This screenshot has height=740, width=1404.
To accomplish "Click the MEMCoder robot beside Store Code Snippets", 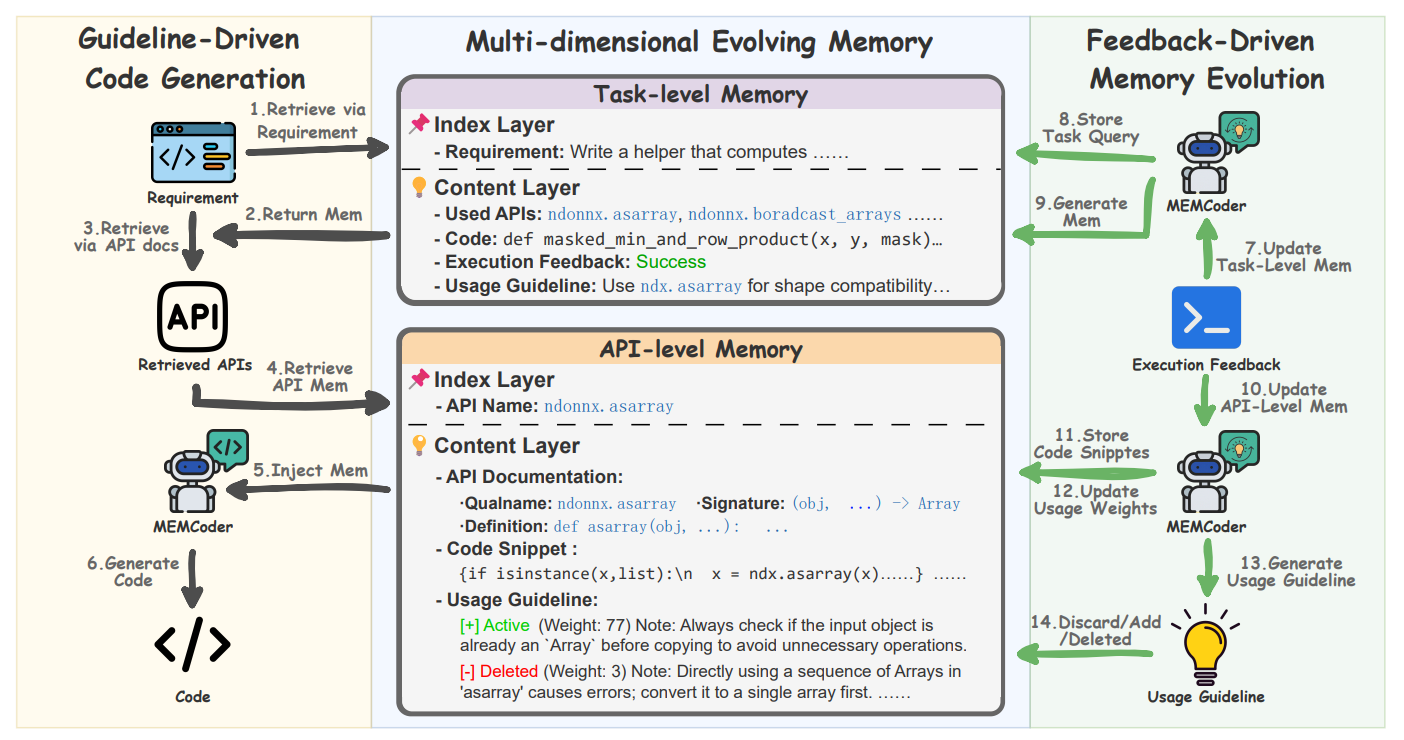I will [x=1216, y=472].
